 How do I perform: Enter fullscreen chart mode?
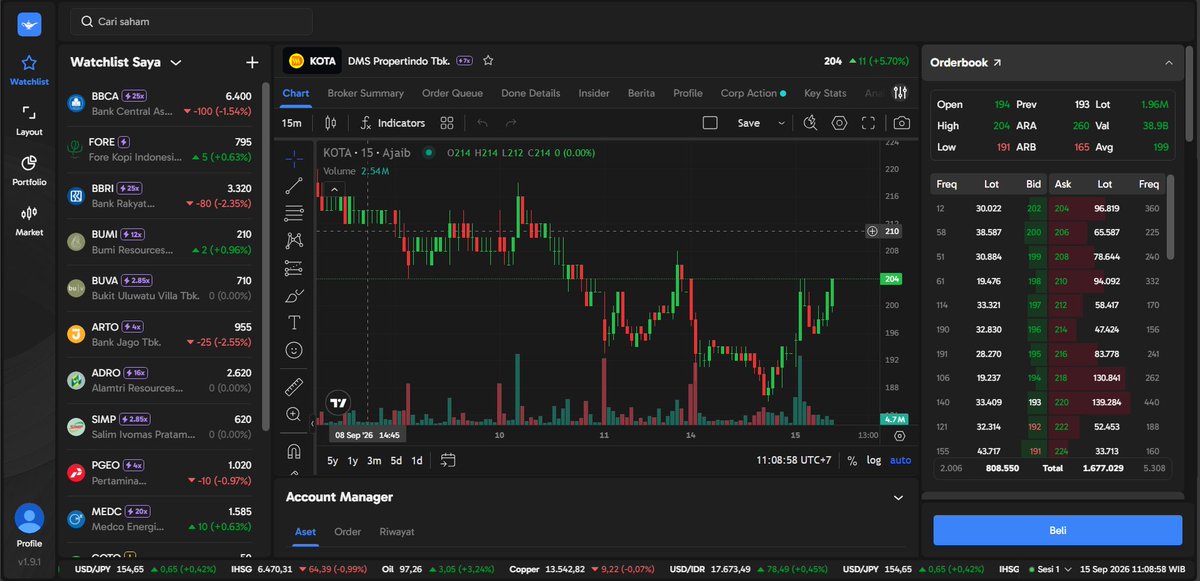[x=868, y=123]
